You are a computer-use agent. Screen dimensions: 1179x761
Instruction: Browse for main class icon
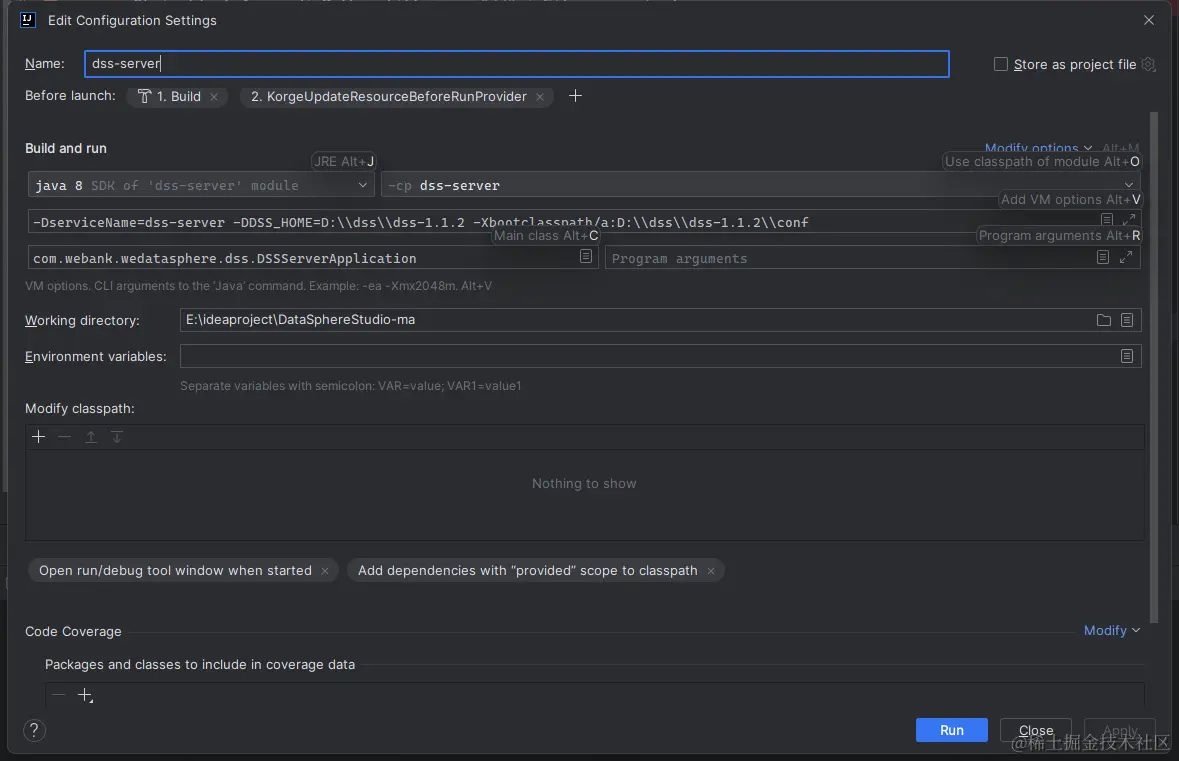586,256
